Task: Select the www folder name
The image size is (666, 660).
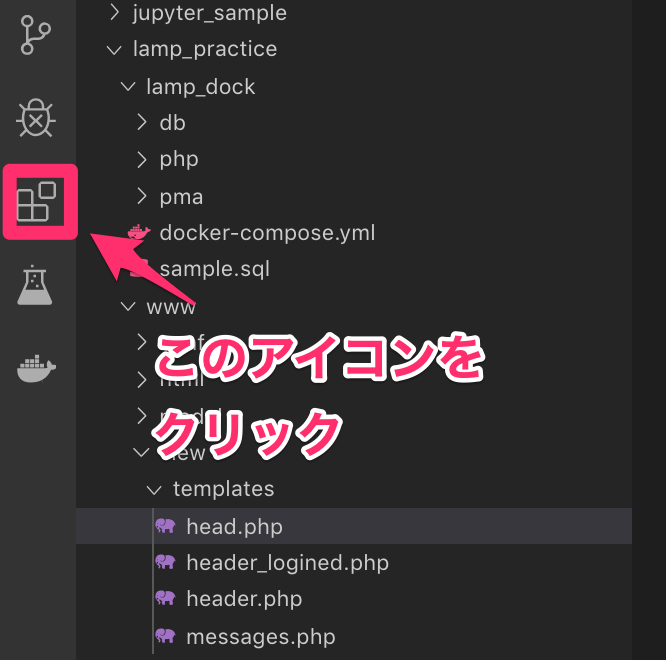Action: pos(171,307)
